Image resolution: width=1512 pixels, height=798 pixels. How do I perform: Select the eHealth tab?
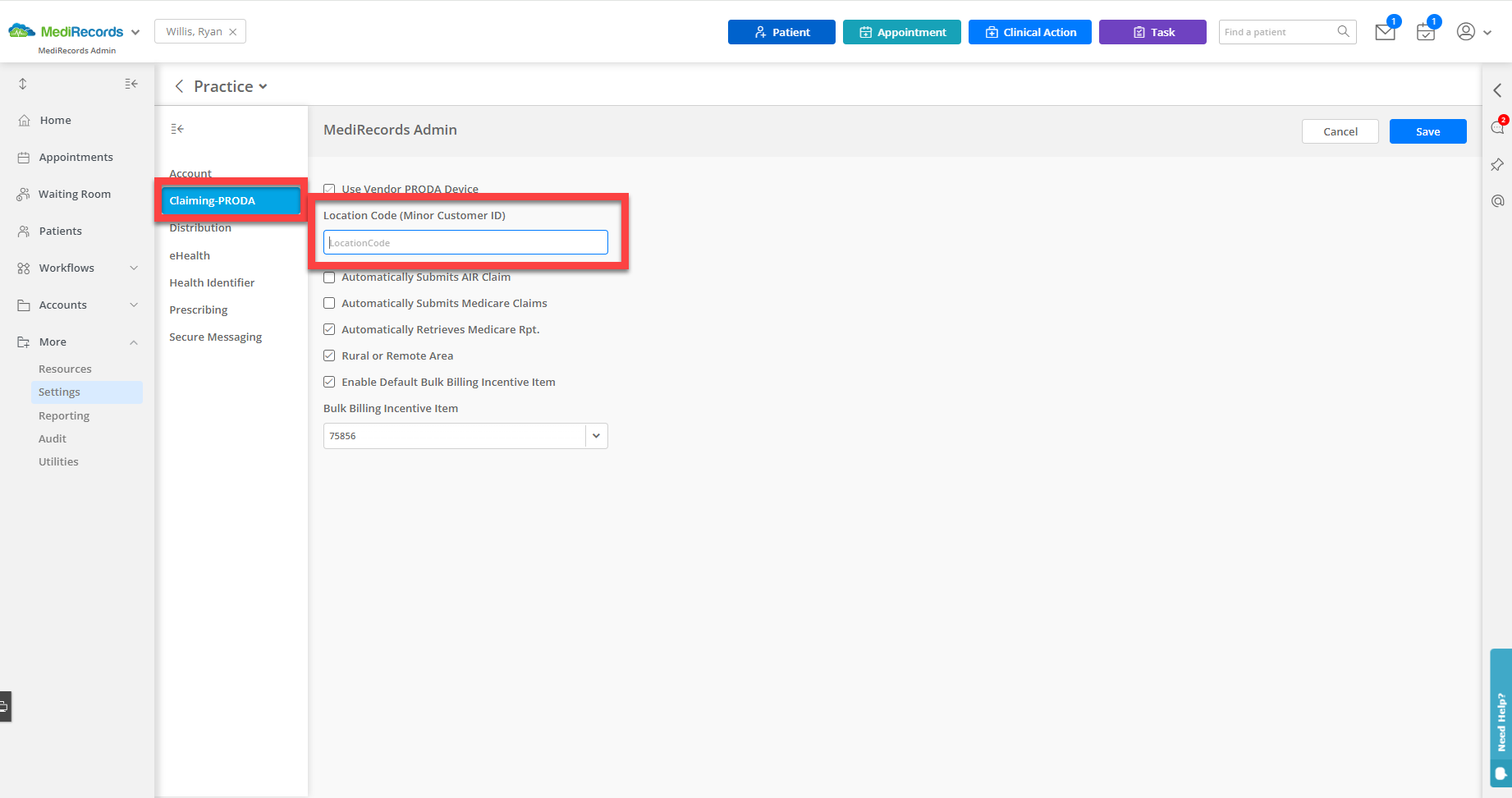coord(190,255)
